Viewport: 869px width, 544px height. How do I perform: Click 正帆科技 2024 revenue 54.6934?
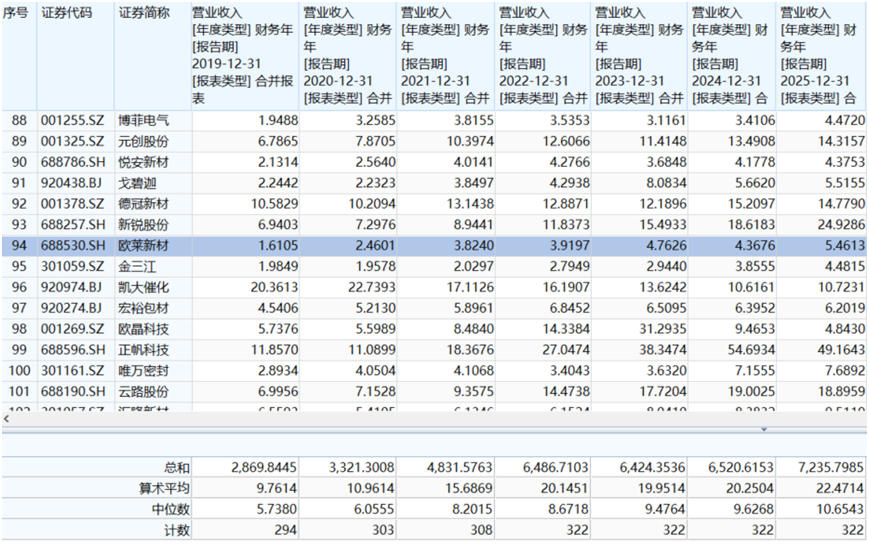pyautogui.click(x=752, y=350)
